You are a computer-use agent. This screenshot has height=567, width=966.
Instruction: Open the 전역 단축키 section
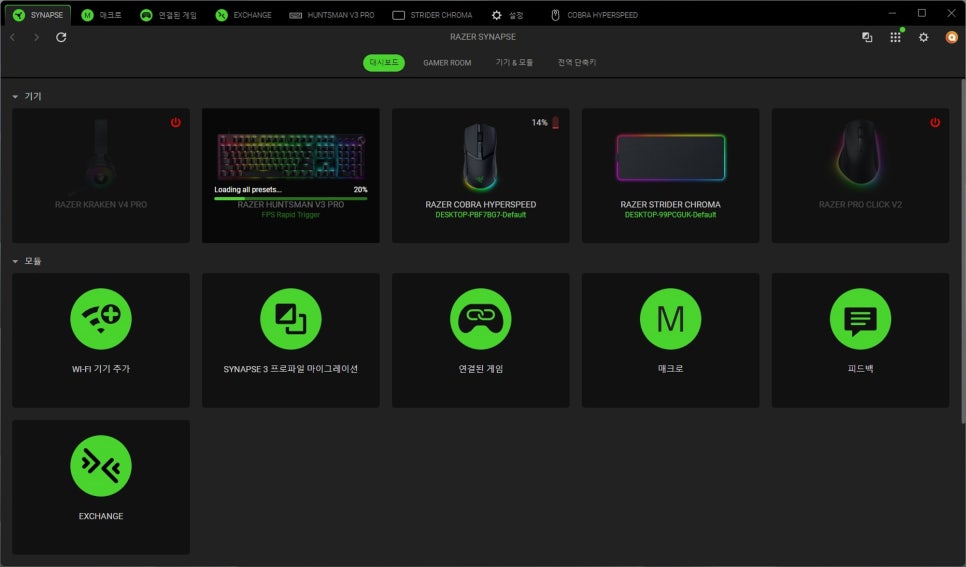[x=577, y=63]
